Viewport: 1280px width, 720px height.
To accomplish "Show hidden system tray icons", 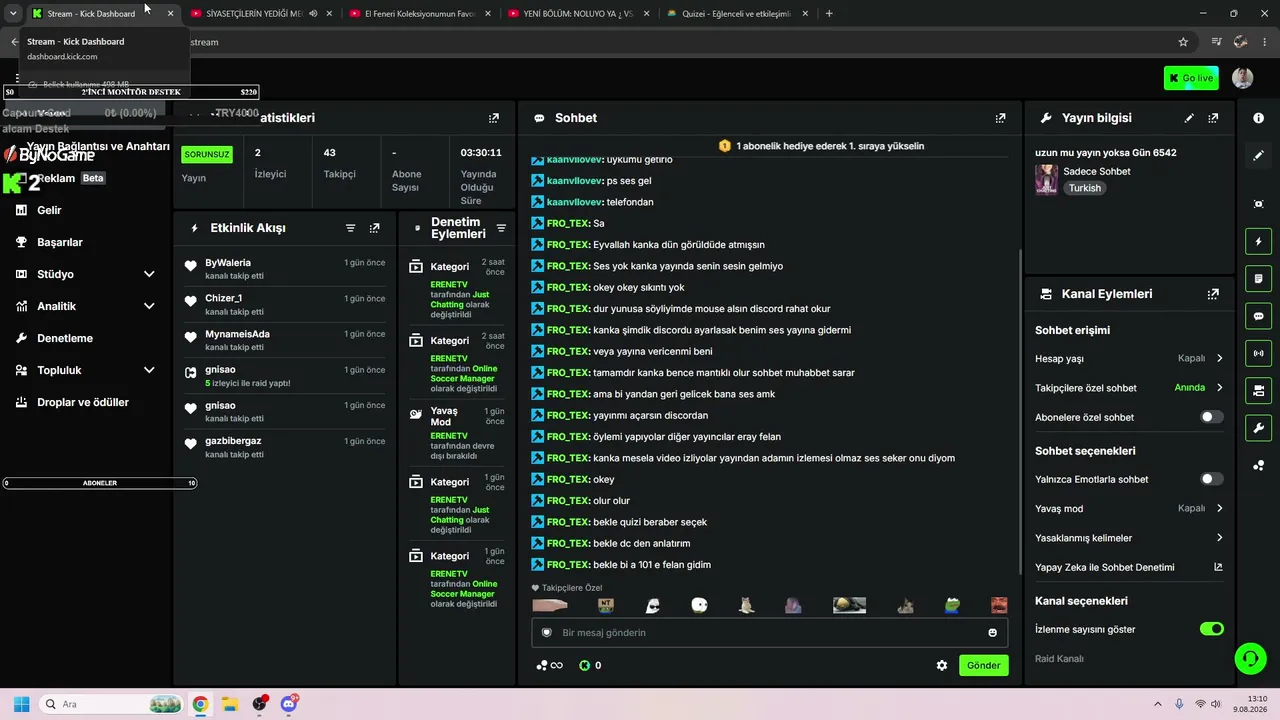I will pos(1158,704).
